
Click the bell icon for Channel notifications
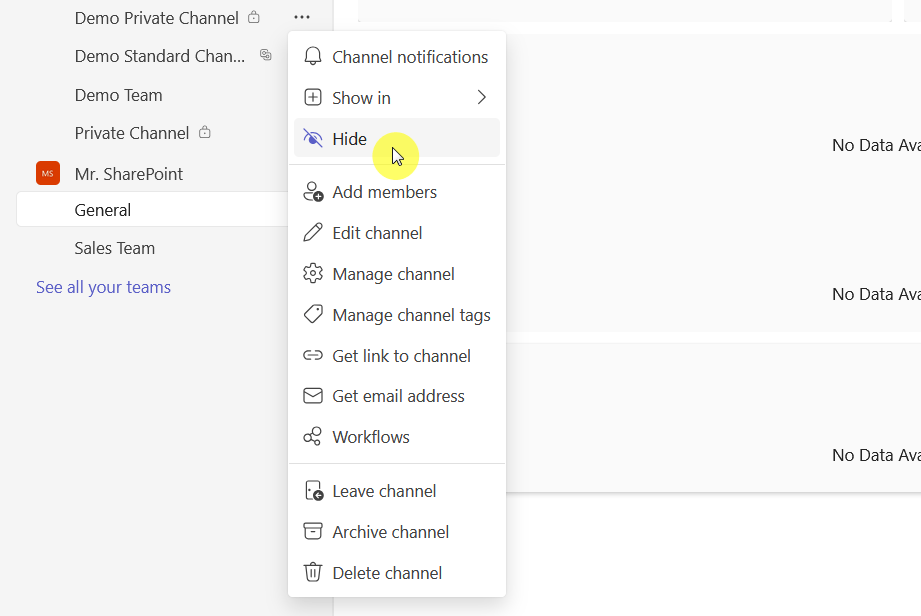coord(312,56)
